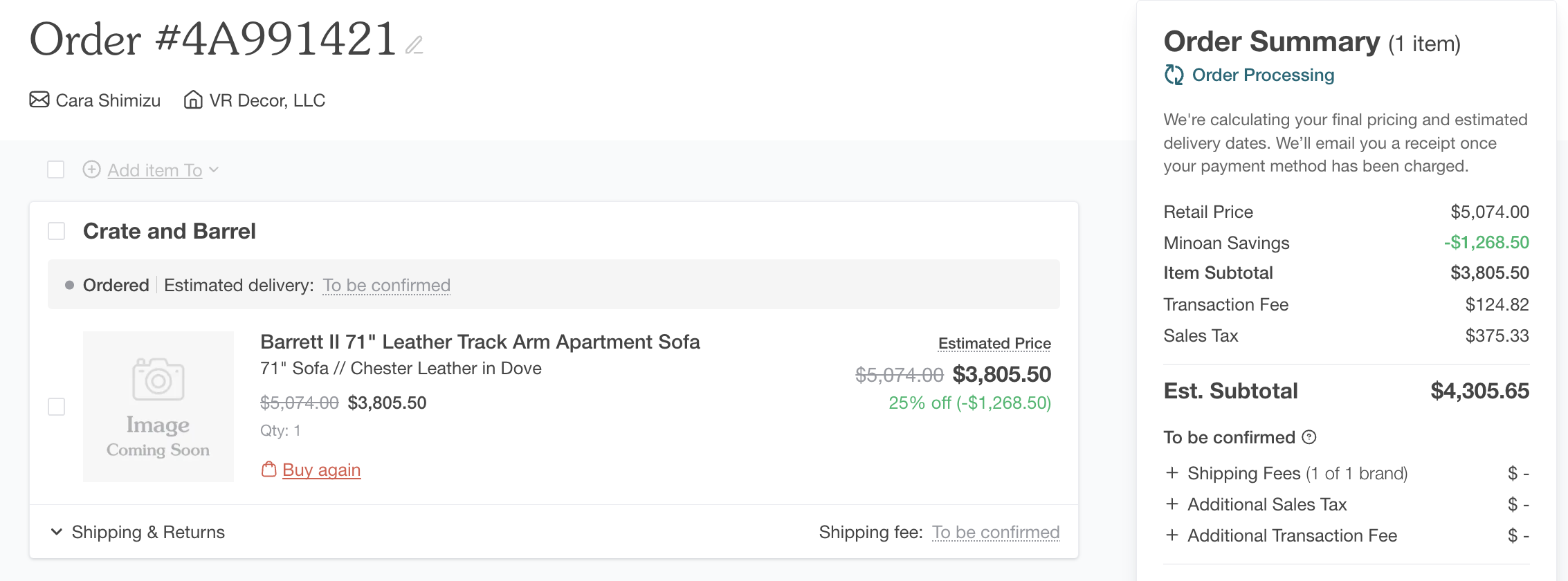
Task: Click the shipping fee To be confirmed link
Action: click(x=996, y=532)
